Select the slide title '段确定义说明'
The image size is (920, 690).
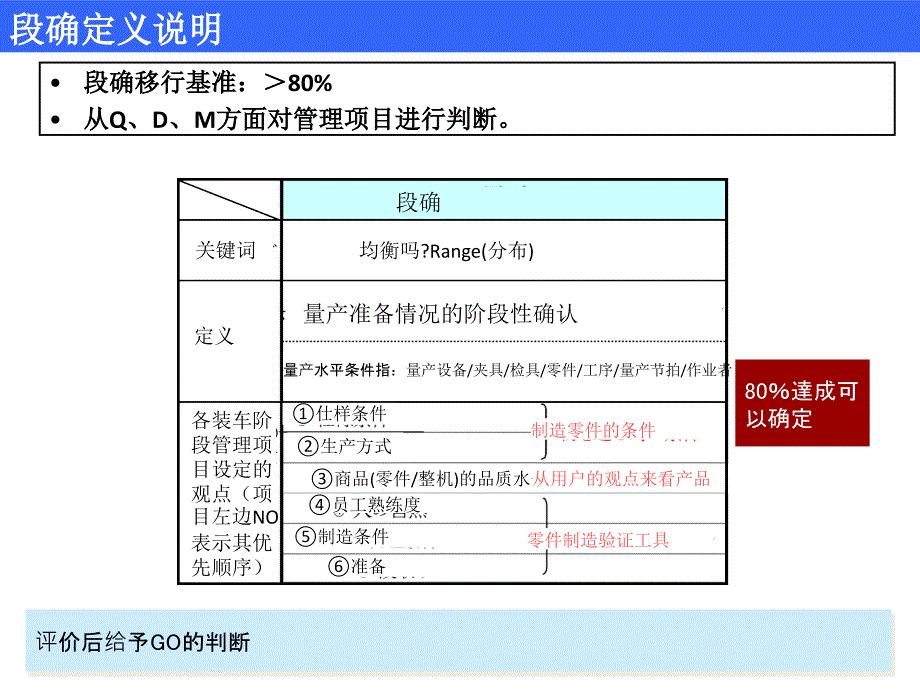(x=116, y=28)
